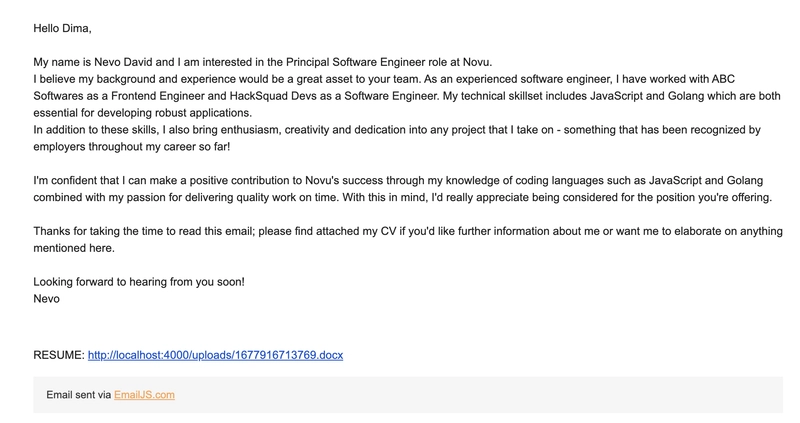Screen dimensions: 800x423
Task: Click the phrase 'essential for developing robust applications.'
Action: [x=143, y=113]
